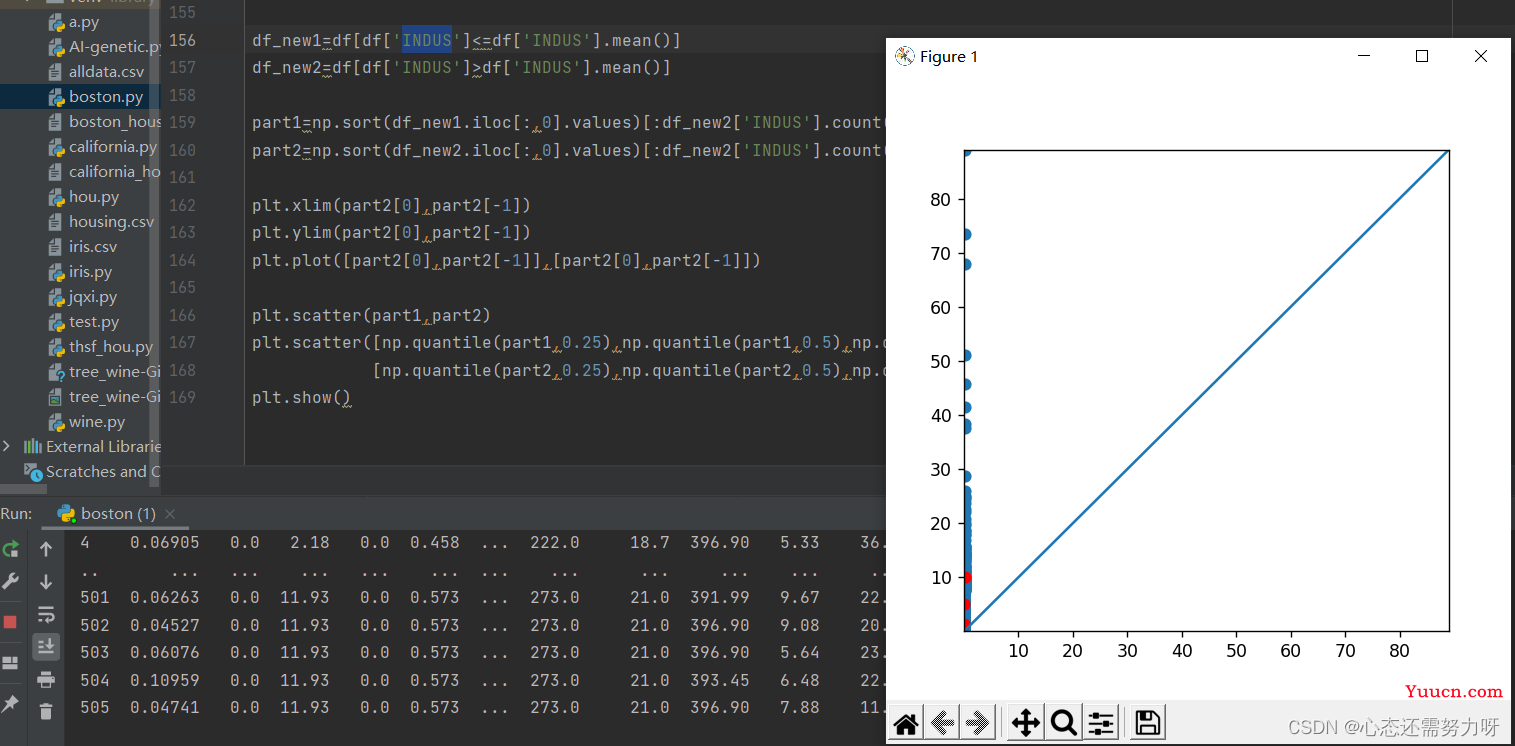Stop the running process with the red square
1515x746 pixels.
(x=11, y=622)
